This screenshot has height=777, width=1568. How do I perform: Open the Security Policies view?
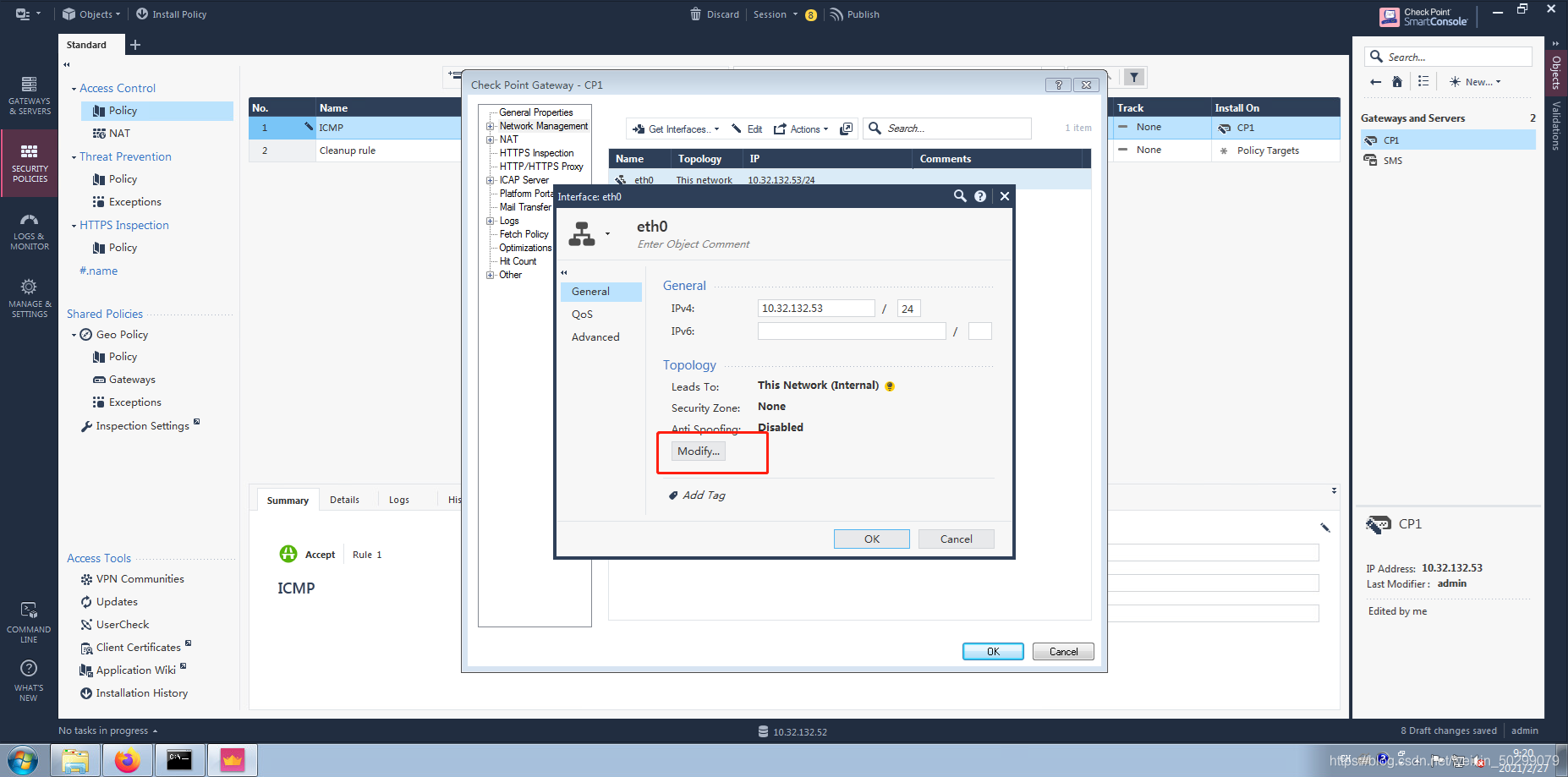click(x=30, y=163)
